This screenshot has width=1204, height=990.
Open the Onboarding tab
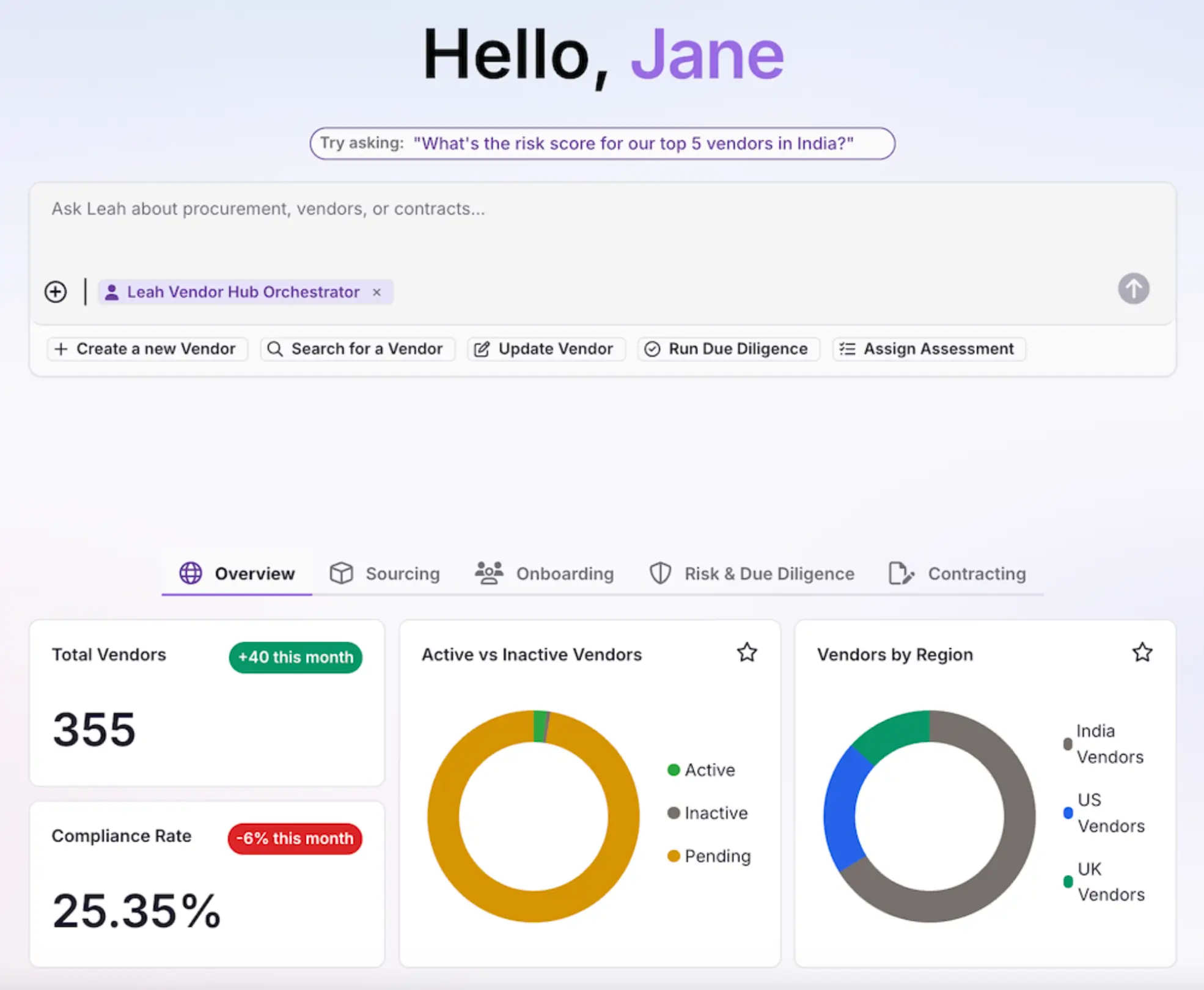(x=545, y=573)
